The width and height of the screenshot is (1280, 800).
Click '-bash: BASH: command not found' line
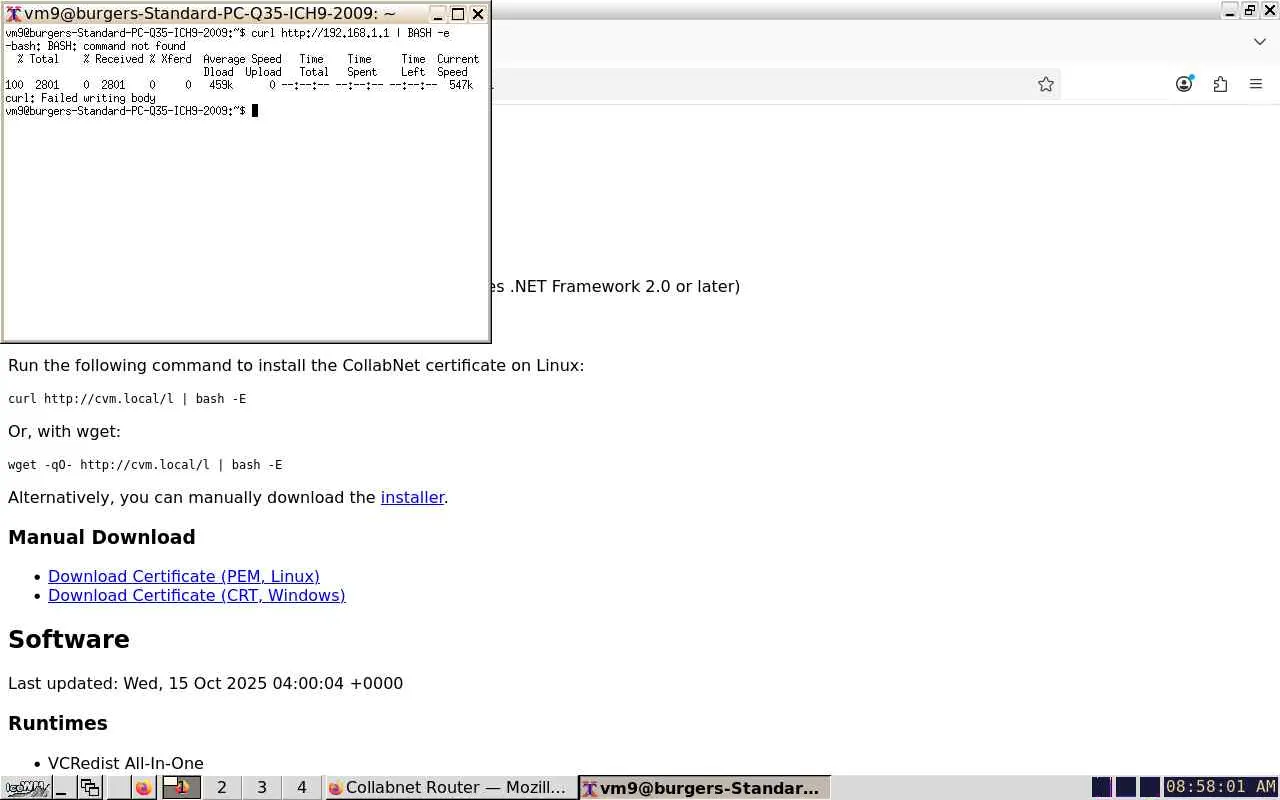(95, 46)
